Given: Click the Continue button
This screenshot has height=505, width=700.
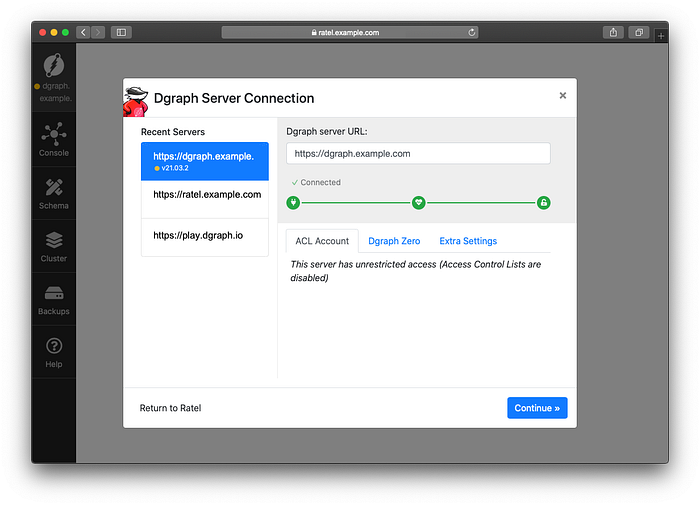Looking at the screenshot, I should pos(537,408).
